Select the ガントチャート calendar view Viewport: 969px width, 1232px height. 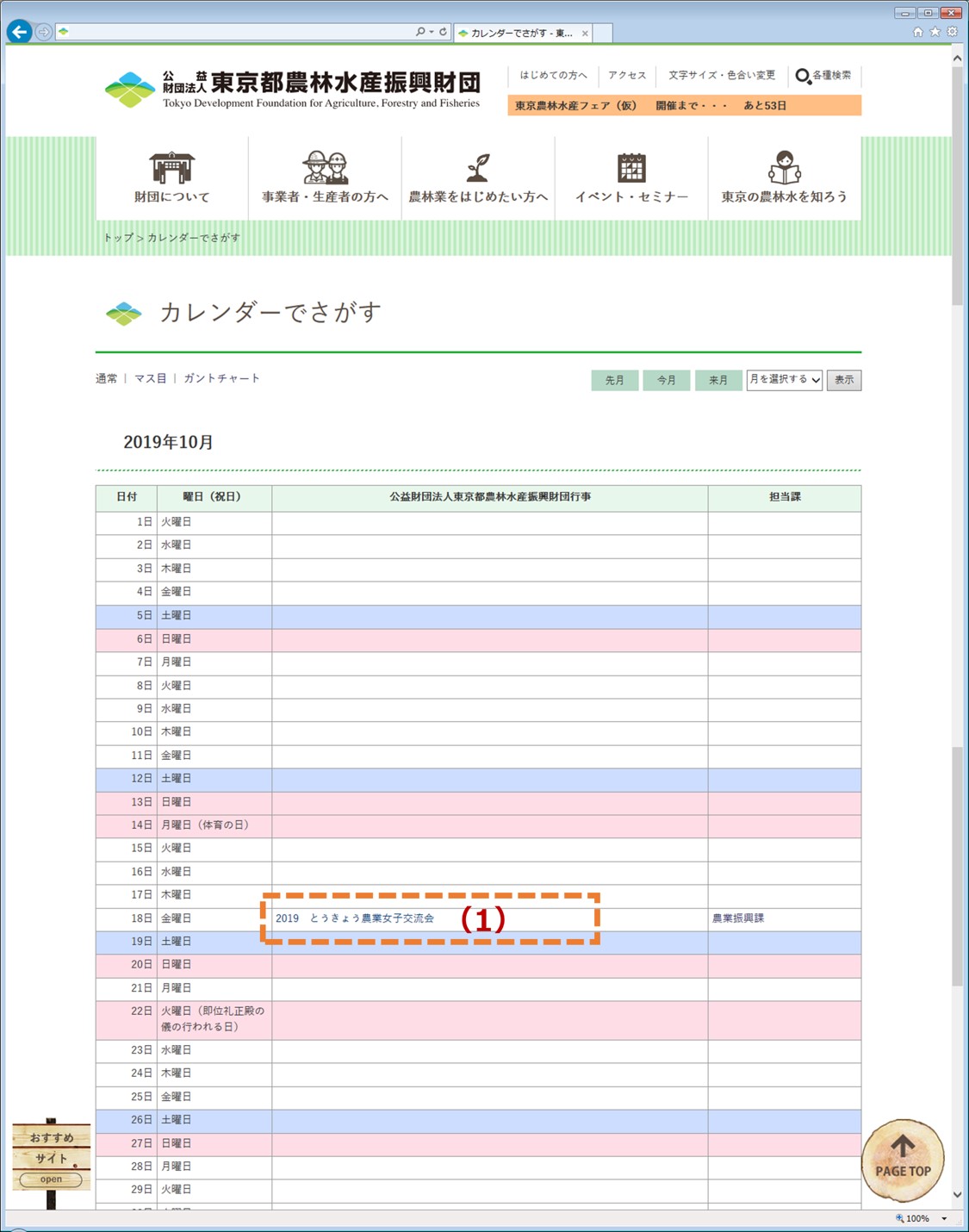point(221,378)
